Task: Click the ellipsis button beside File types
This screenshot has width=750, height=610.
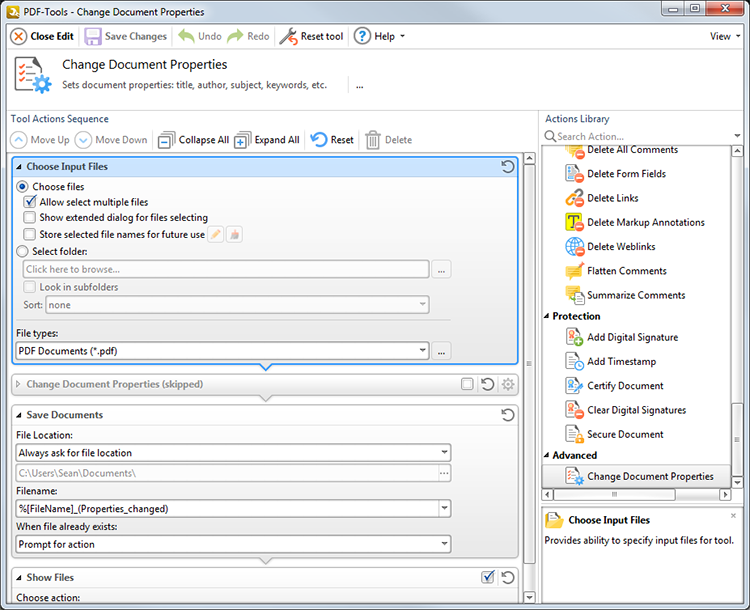Action: (x=441, y=351)
